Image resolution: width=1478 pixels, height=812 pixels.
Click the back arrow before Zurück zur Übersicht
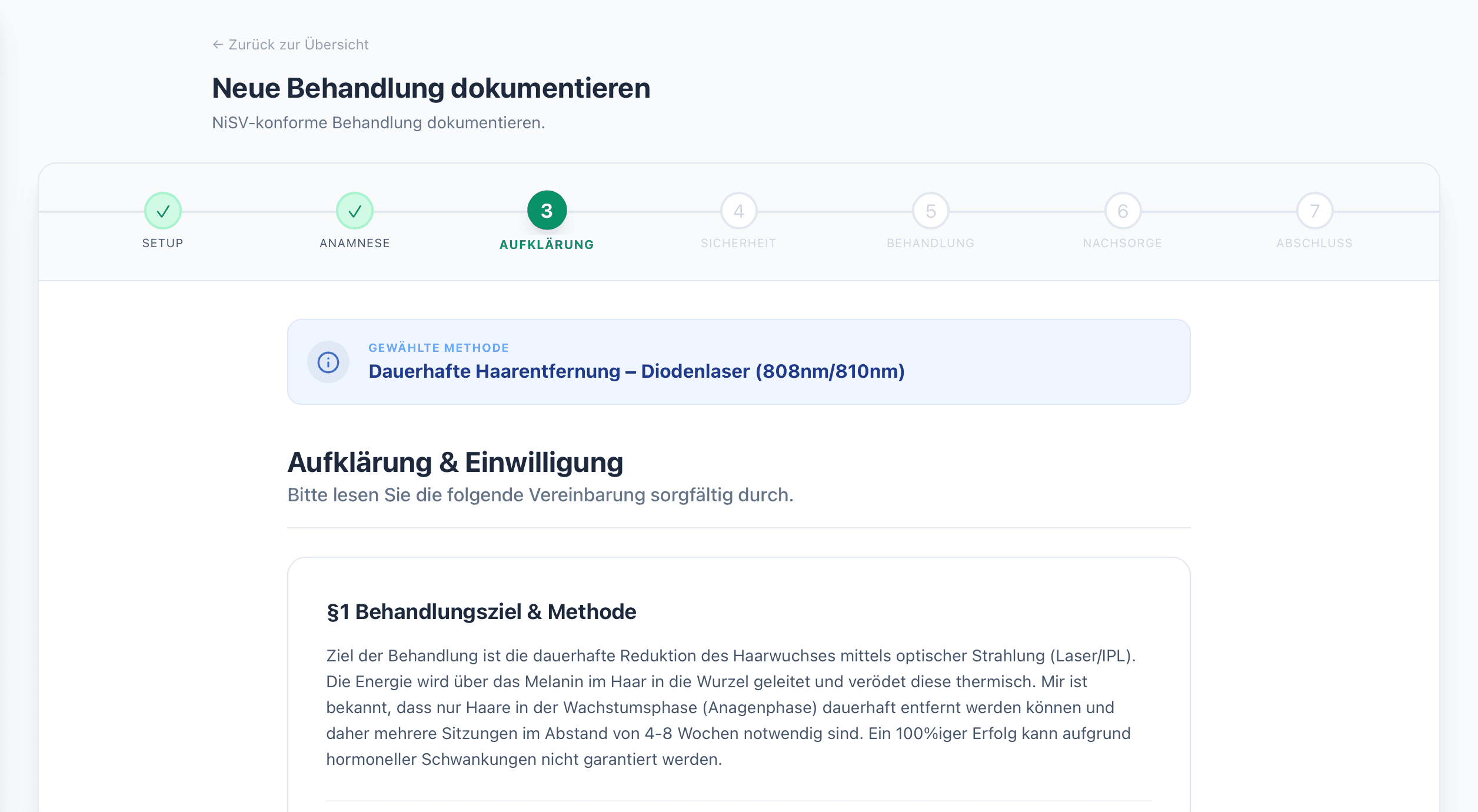coord(218,44)
